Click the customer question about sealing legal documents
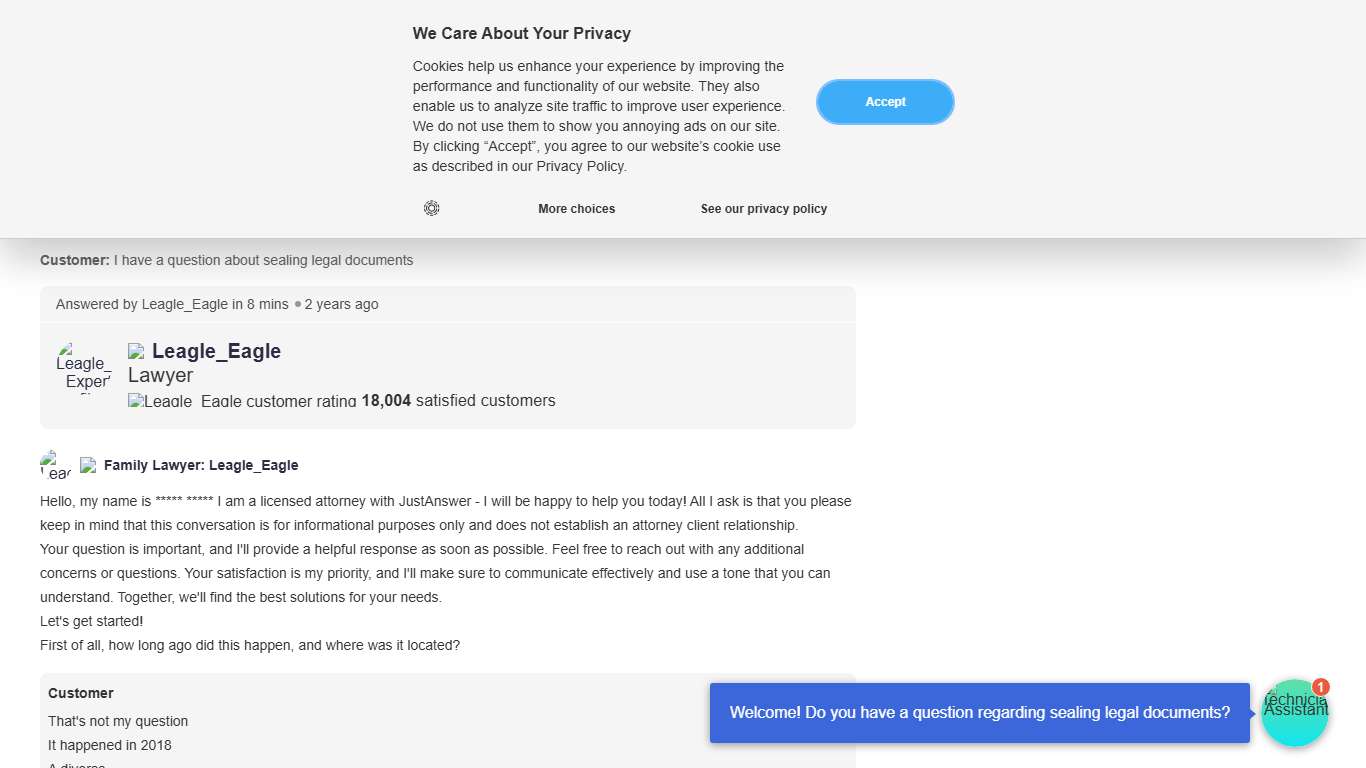This screenshot has height=768, width=1366. 226,260
